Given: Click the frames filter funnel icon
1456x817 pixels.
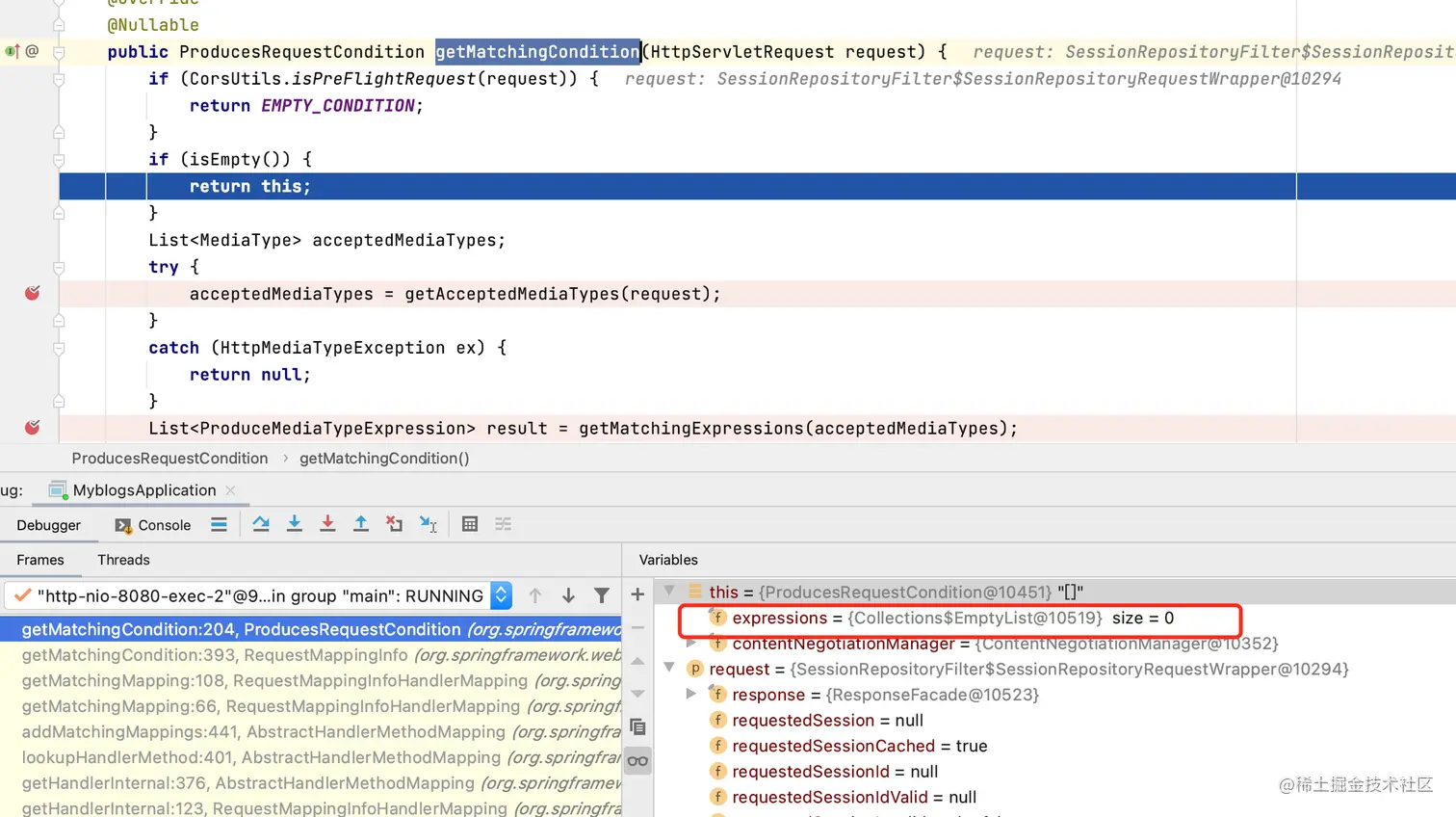Looking at the screenshot, I should 602,595.
